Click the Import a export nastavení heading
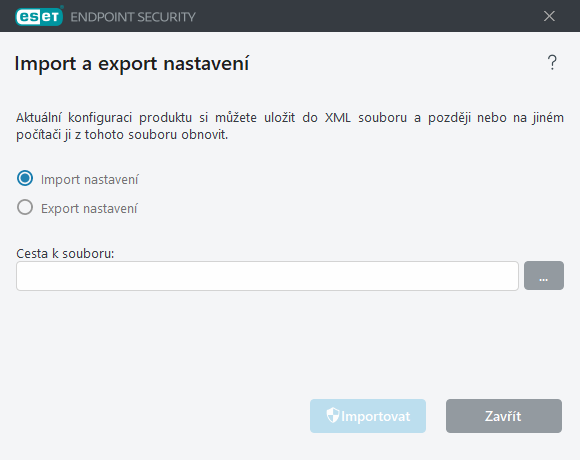This screenshot has width=580, height=460. point(132,63)
